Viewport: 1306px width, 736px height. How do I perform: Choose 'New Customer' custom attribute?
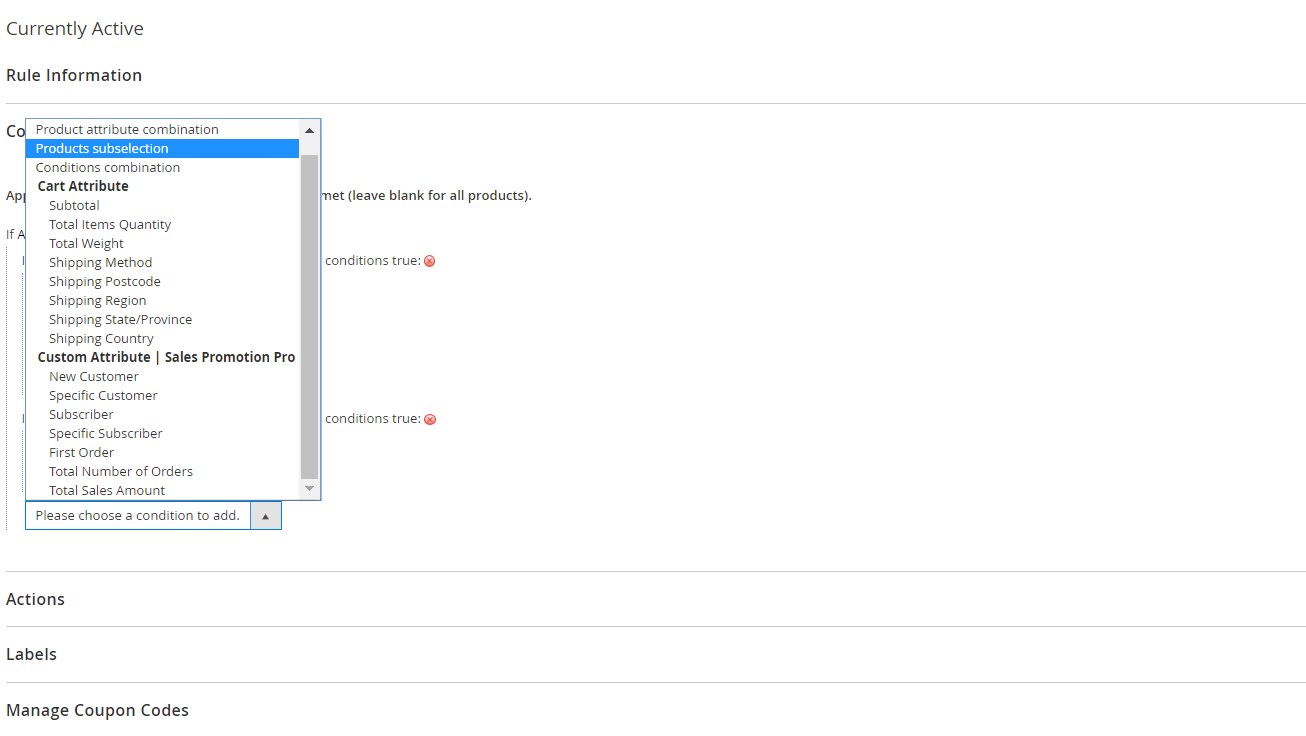(x=94, y=376)
